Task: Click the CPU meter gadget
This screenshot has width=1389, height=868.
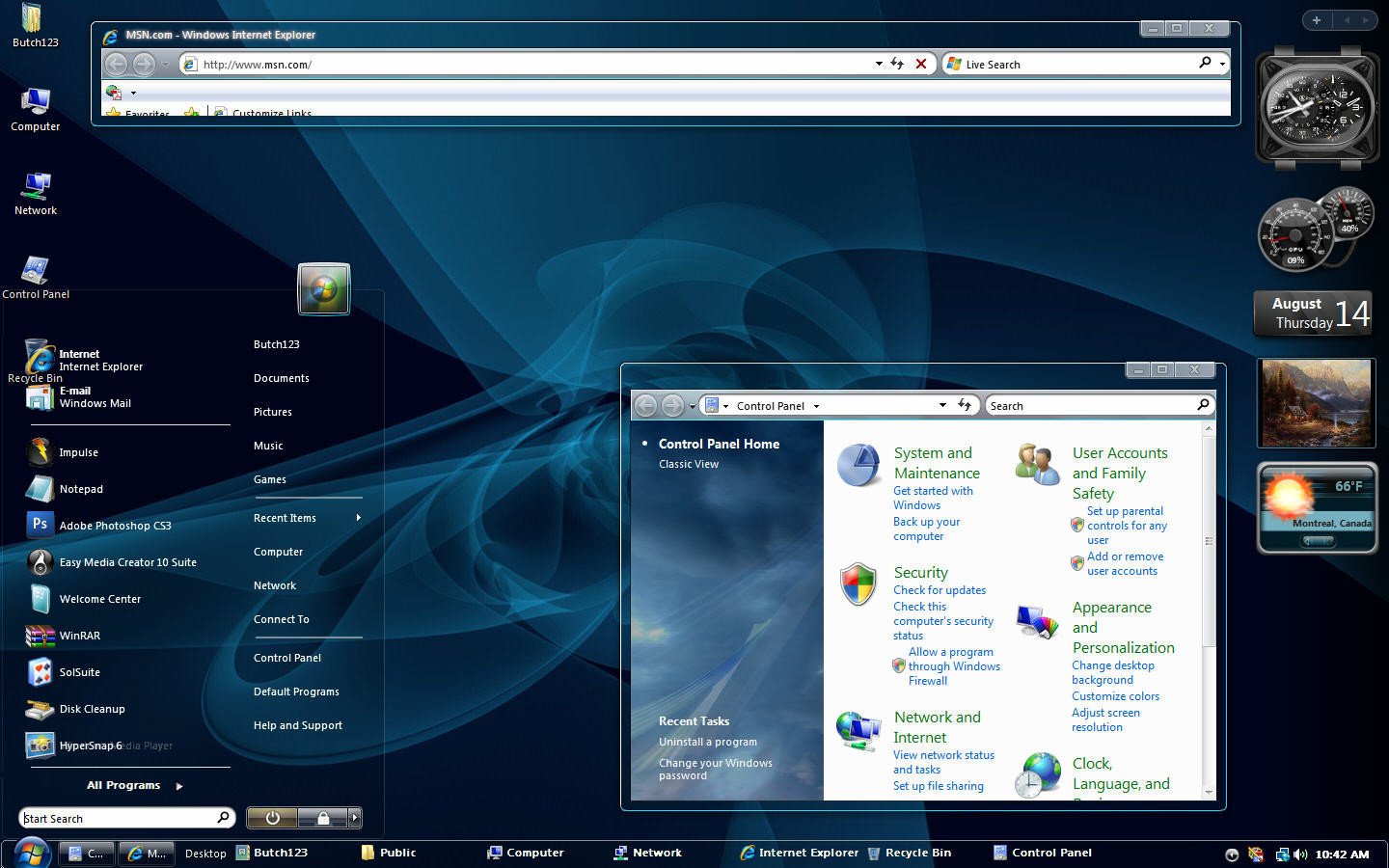Action: click(x=1316, y=230)
